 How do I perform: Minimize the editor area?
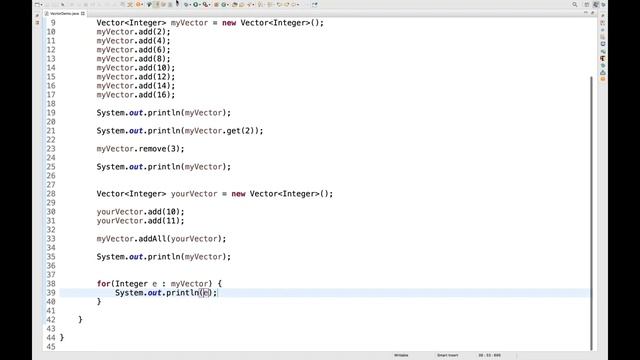click(x=586, y=13)
